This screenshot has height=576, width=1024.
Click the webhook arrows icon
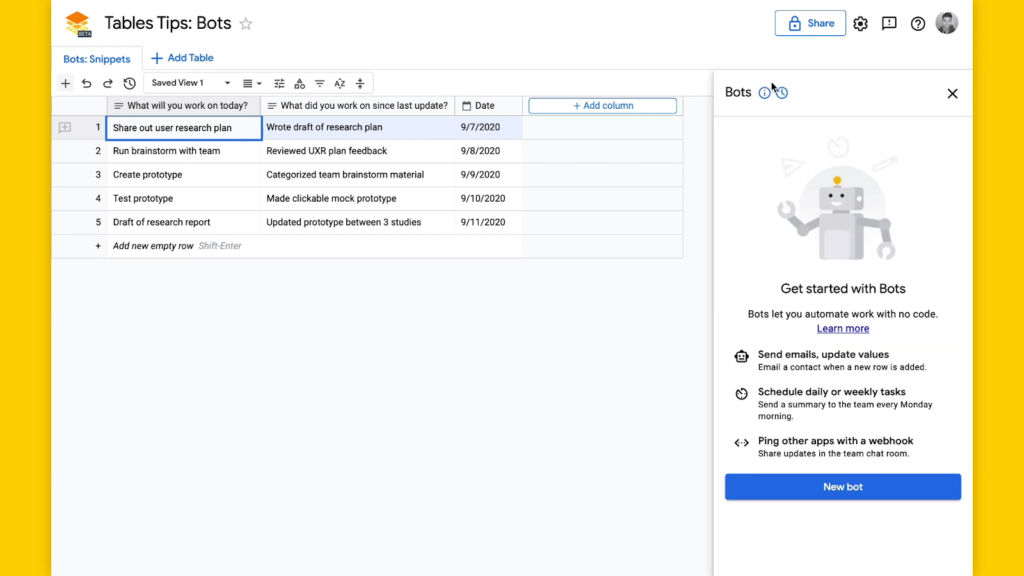pos(741,443)
